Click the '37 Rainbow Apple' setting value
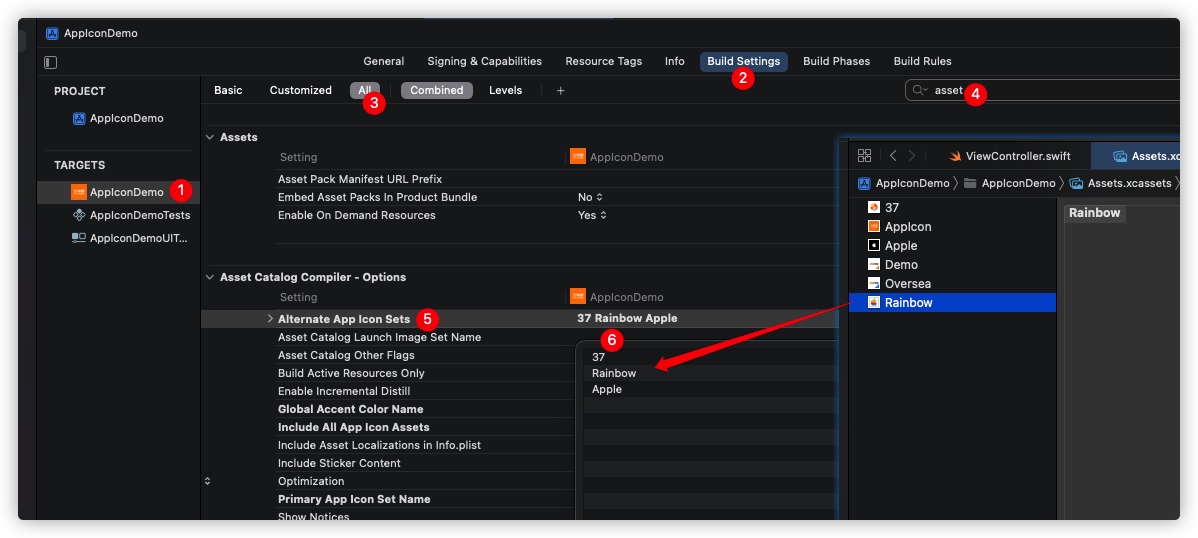The width and height of the screenshot is (1198, 538). pos(627,319)
